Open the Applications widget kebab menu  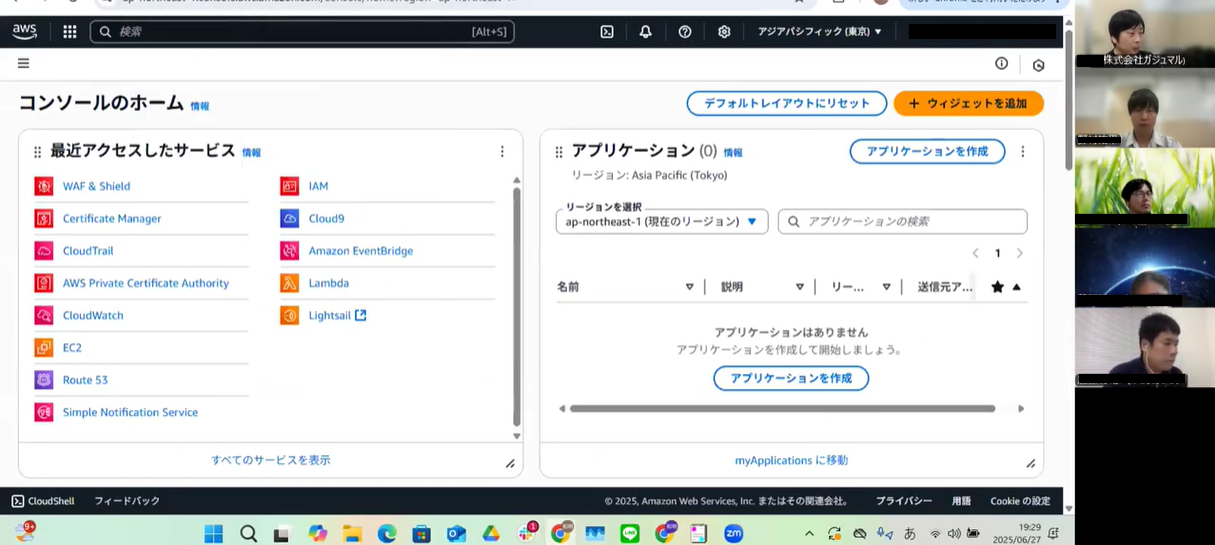click(x=1022, y=152)
